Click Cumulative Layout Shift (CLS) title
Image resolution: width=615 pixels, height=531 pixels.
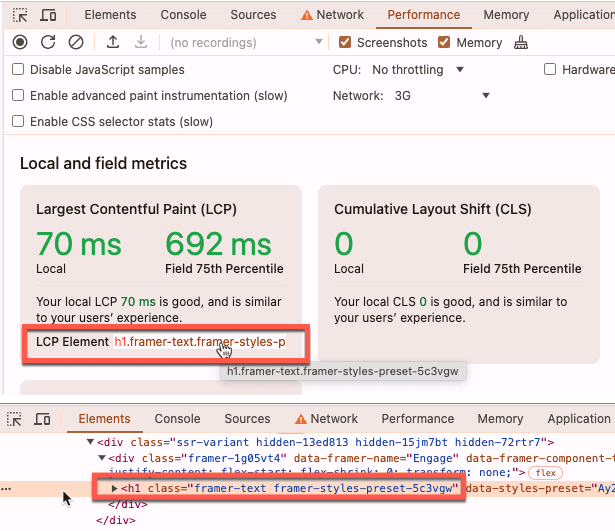pyautogui.click(x=433, y=209)
